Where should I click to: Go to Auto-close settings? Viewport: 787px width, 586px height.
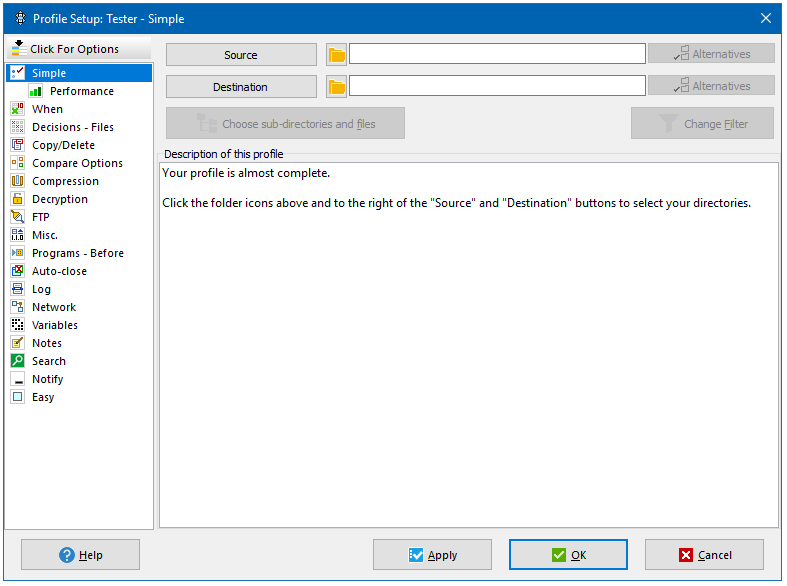point(59,271)
